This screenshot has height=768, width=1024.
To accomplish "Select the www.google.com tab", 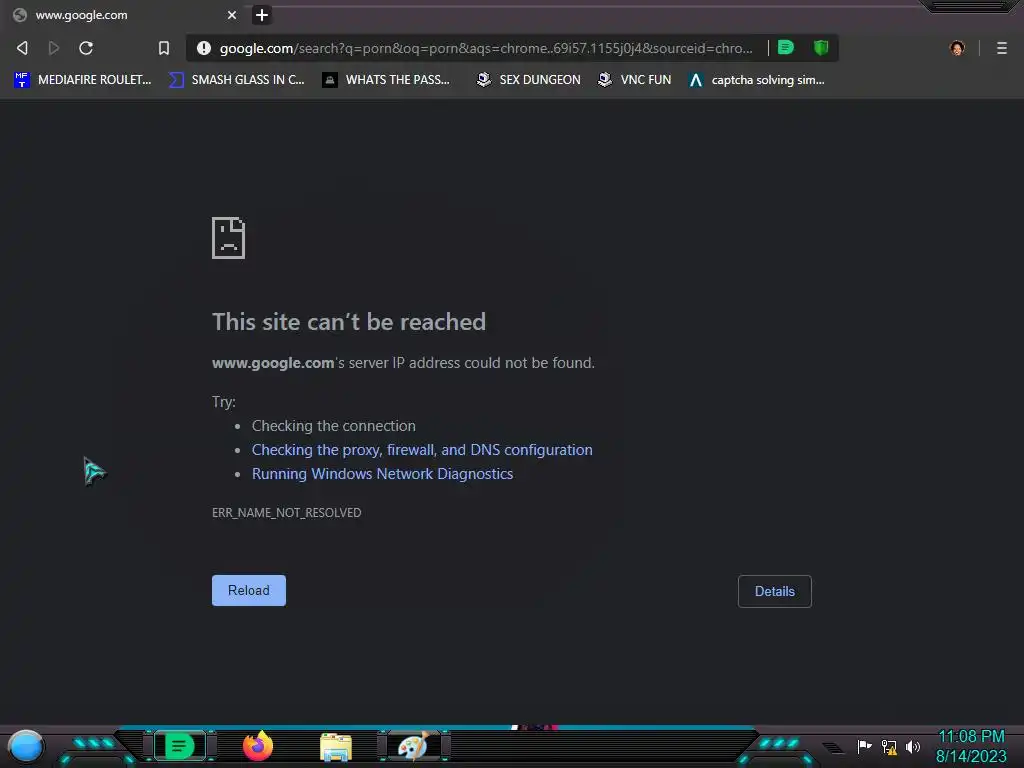I will tap(124, 14).
